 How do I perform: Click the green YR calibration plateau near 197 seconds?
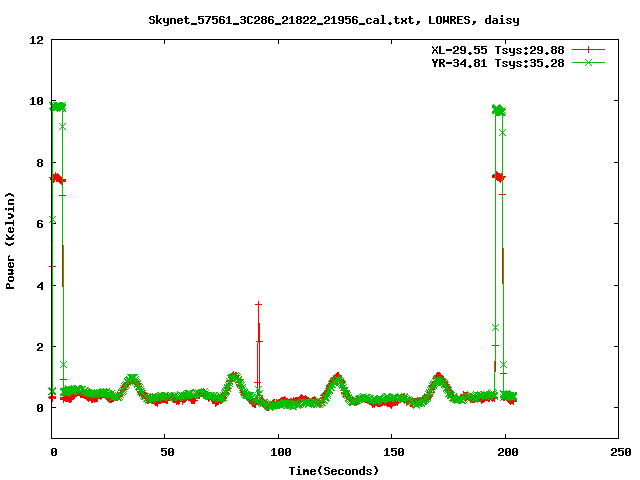pos(499,110)
